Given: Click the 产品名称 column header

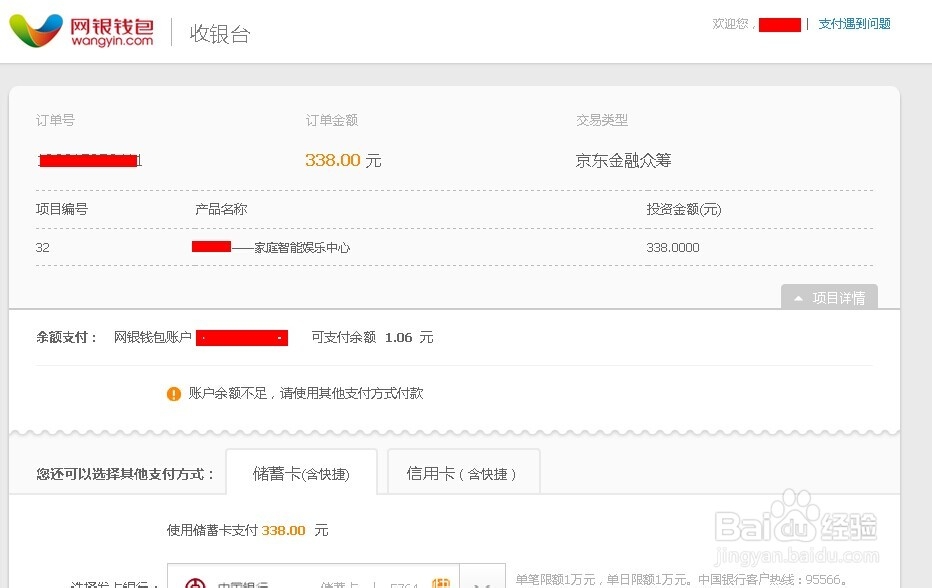Looking at the screenshot, I should tap(221, 209).
